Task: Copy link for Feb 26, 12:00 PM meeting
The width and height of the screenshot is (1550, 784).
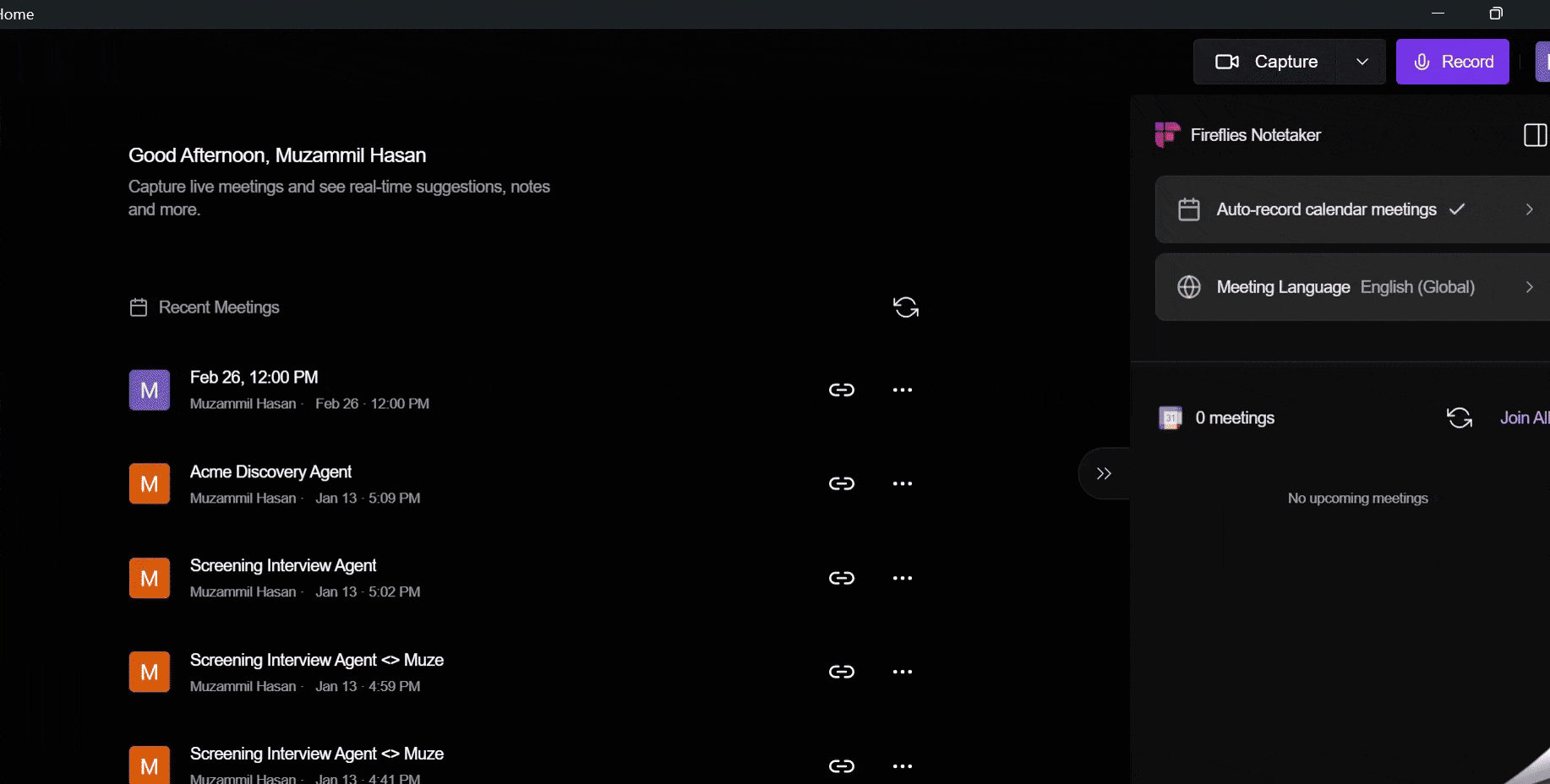Action: [841, 389]
